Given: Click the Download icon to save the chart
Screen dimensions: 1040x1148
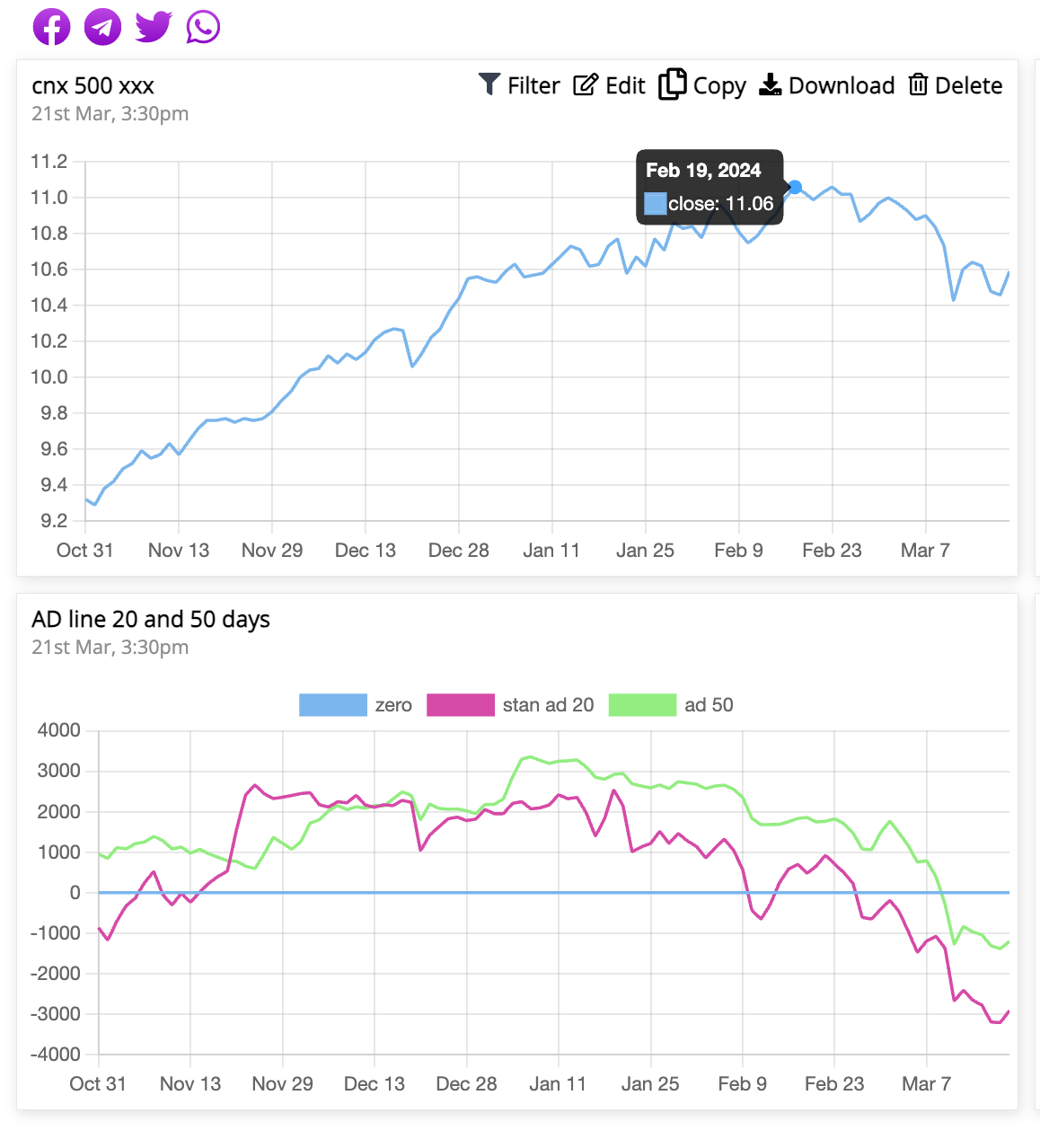Looking at the screenshot, I should click(x=770, y=84).
